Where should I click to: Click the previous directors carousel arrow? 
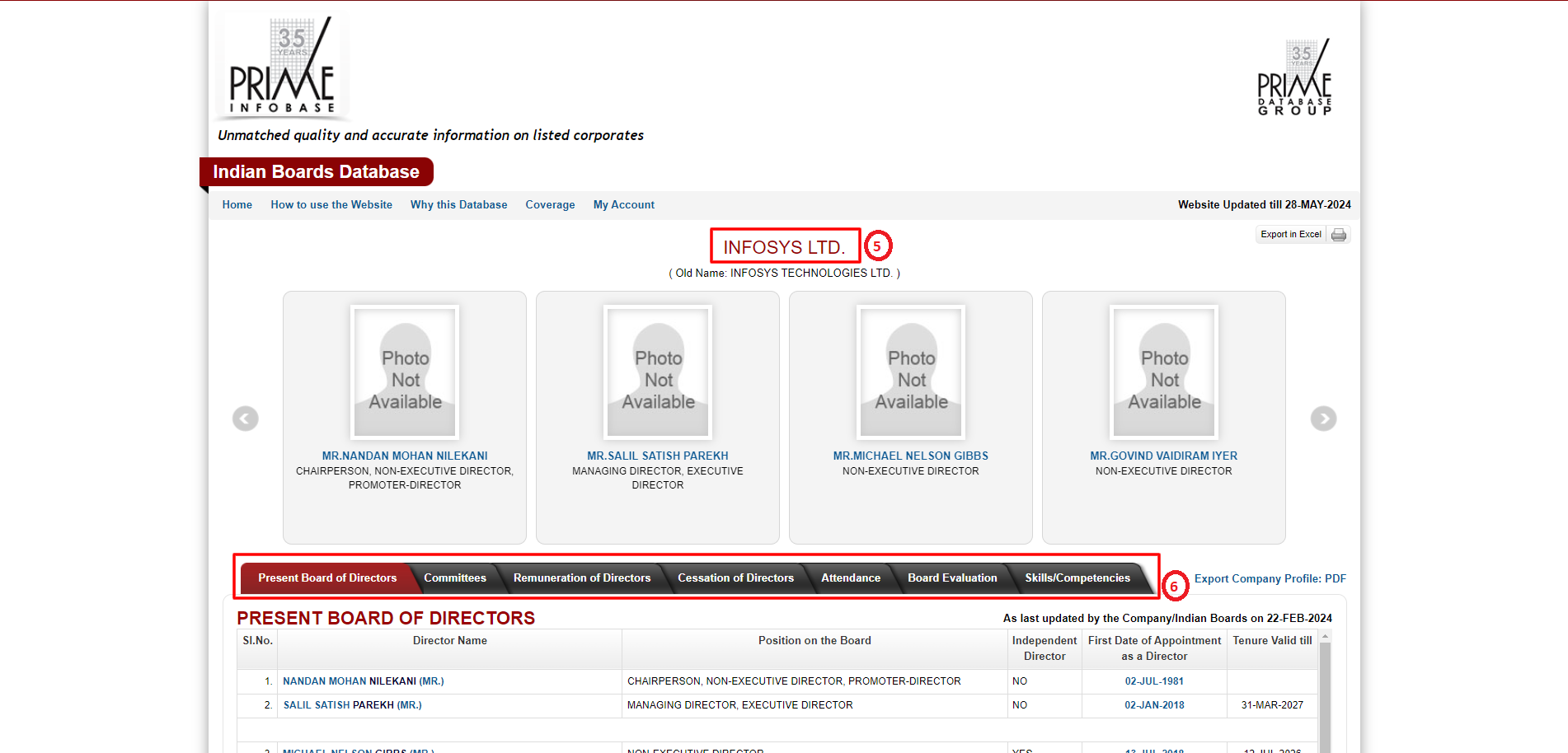[x=246, y=419]
